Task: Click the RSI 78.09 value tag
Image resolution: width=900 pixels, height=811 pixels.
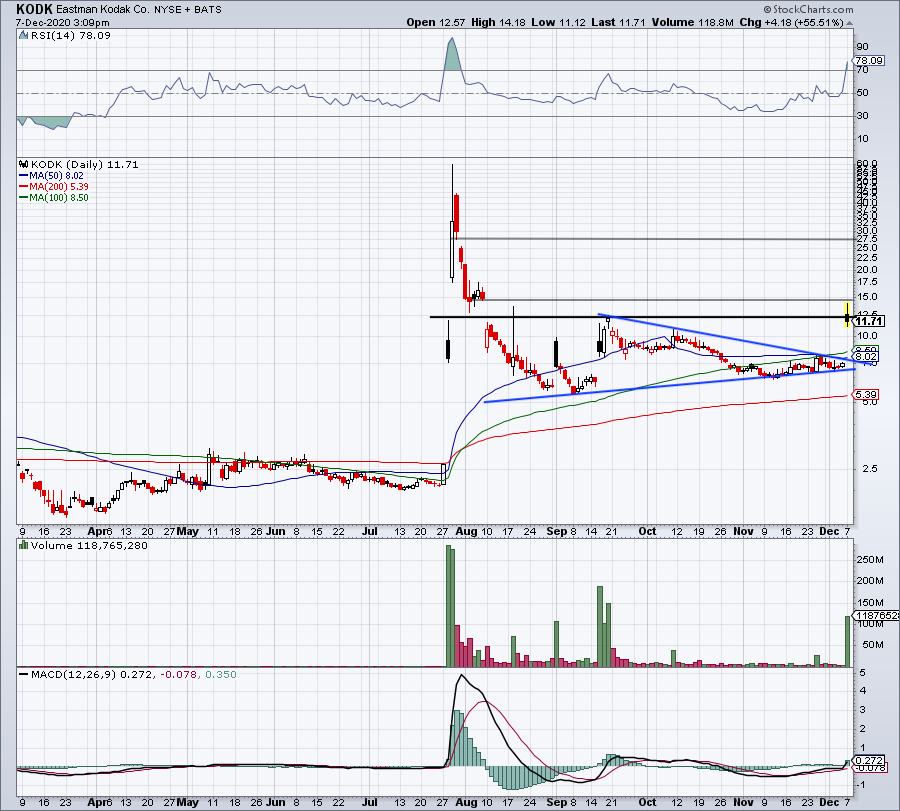Action: [x=868, y=60]
